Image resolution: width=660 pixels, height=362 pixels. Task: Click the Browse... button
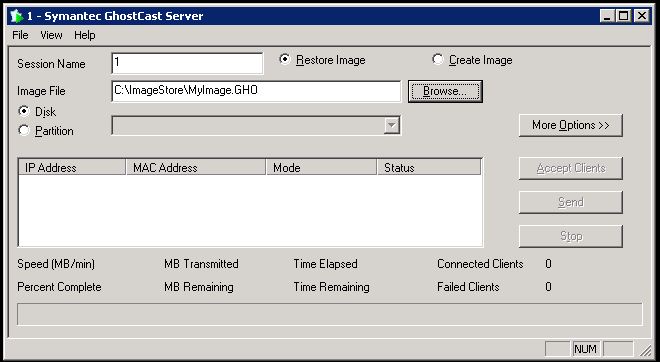pos(445,91)
